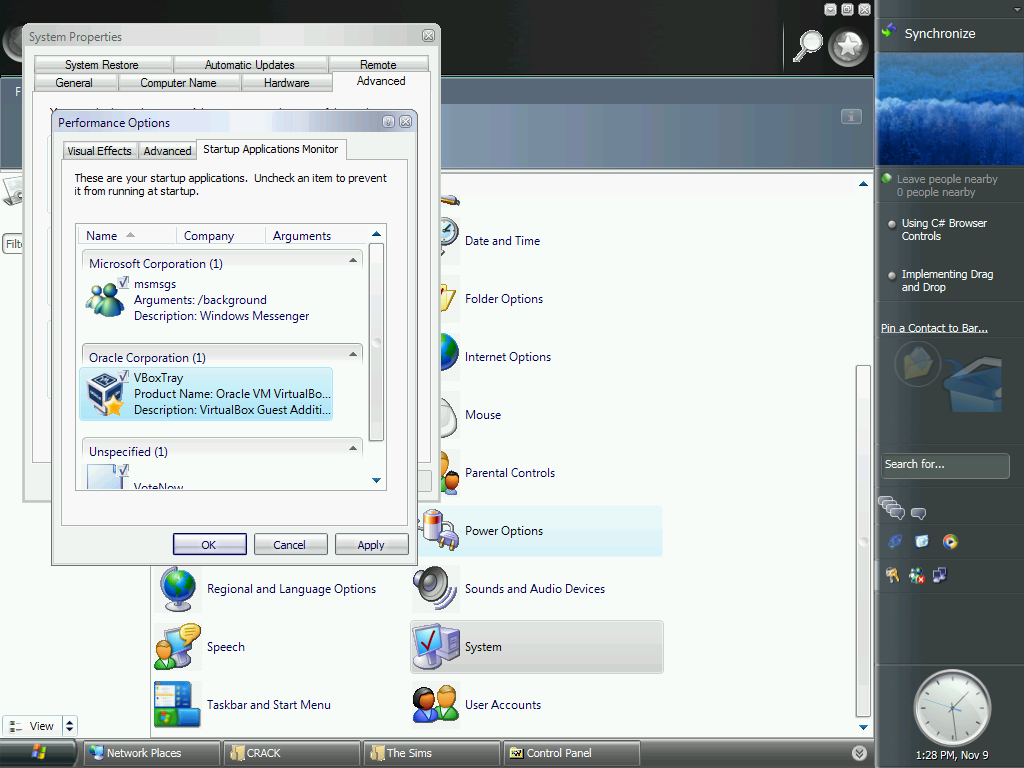This screenshot has height=768, width=1024.
Task: Uncheck the msmsgs startup checkbox
Action: 124,283
